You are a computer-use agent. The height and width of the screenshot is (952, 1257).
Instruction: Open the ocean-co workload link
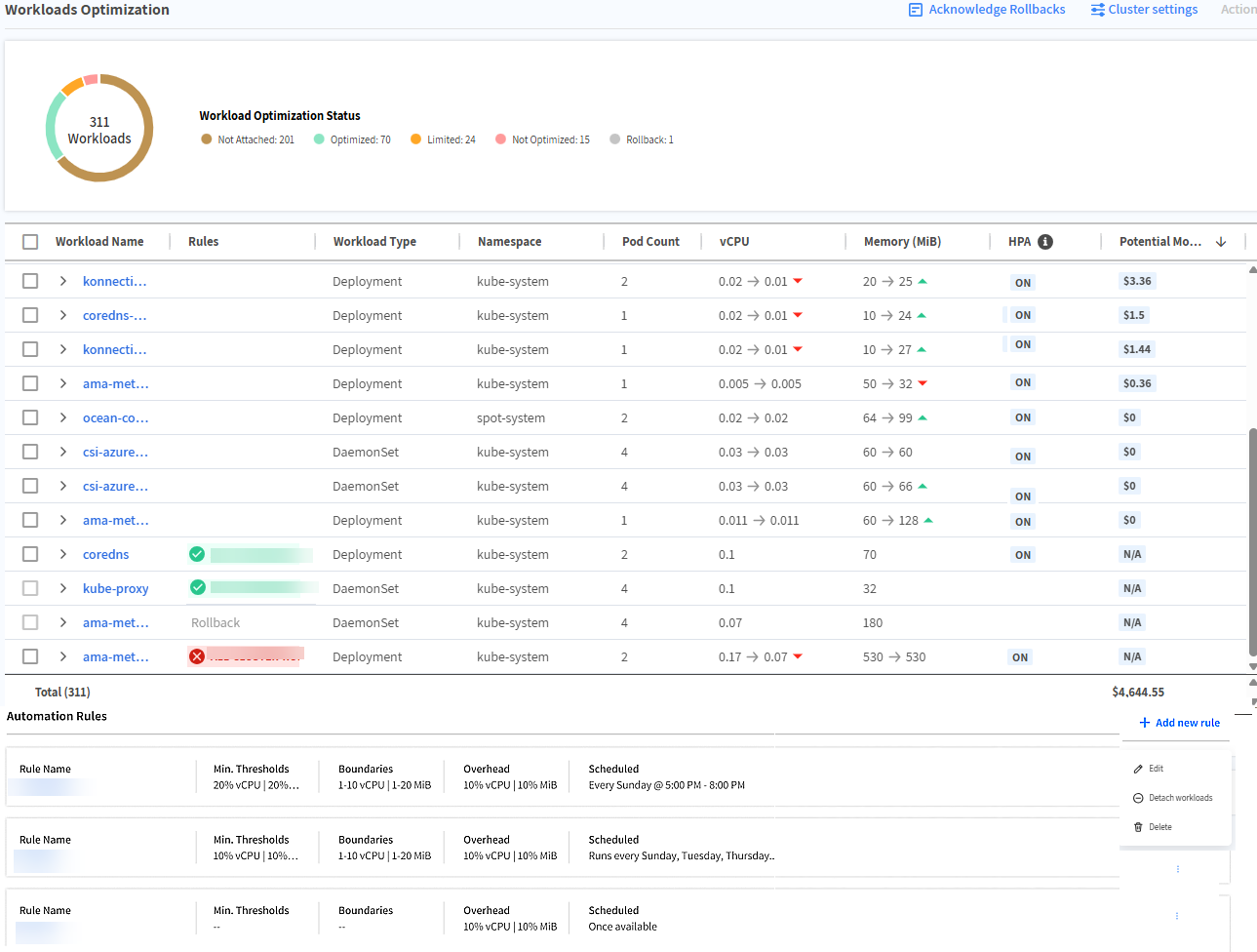[116, 416]
